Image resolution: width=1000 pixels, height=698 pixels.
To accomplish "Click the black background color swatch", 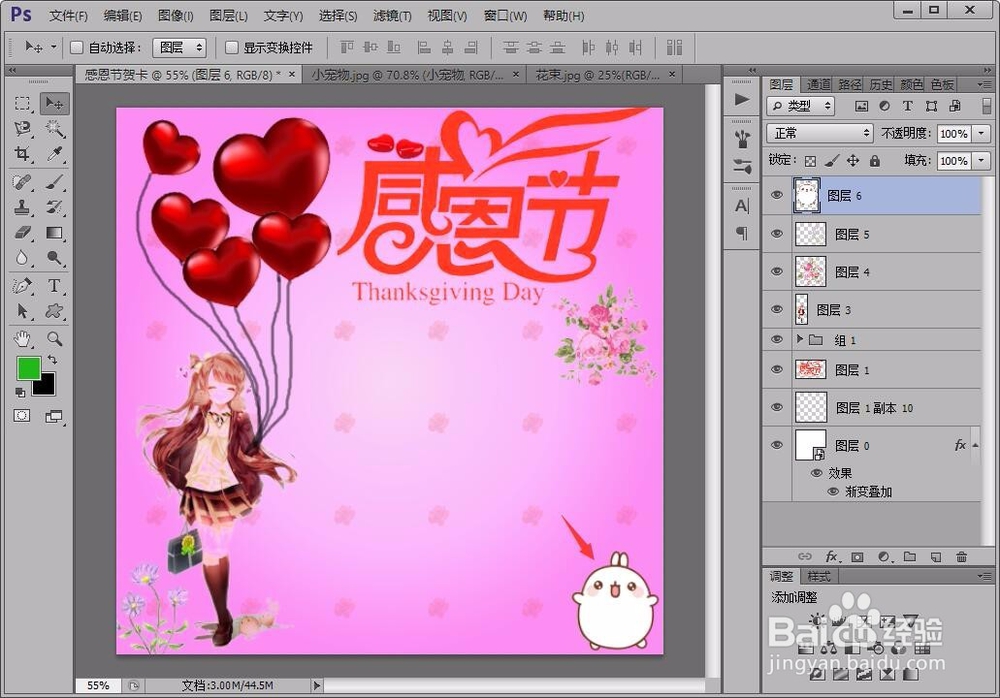I will tap(47, 387).
